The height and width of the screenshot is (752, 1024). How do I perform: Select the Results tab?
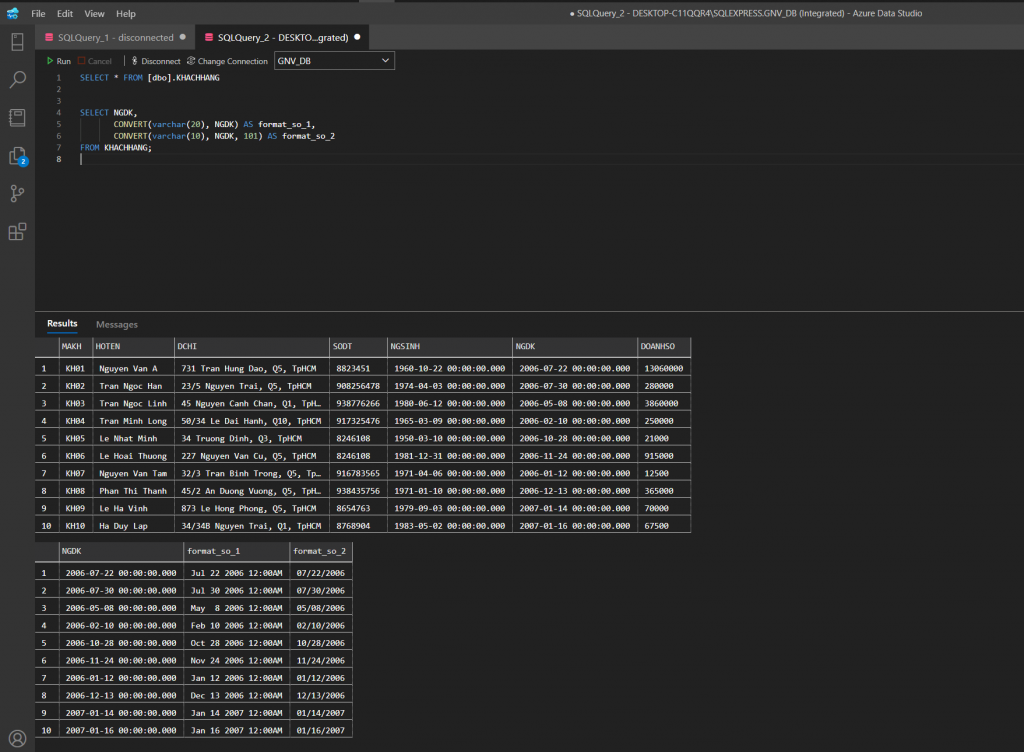click(62, 324)
